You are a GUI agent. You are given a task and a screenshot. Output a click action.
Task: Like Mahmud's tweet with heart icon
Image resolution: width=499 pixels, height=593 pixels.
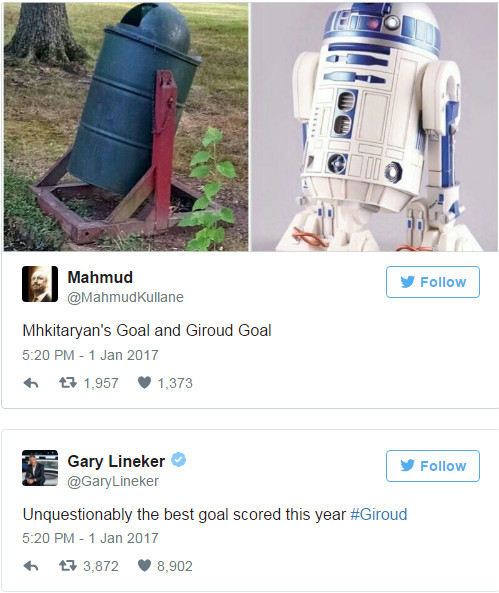click(x=145, y=383)
